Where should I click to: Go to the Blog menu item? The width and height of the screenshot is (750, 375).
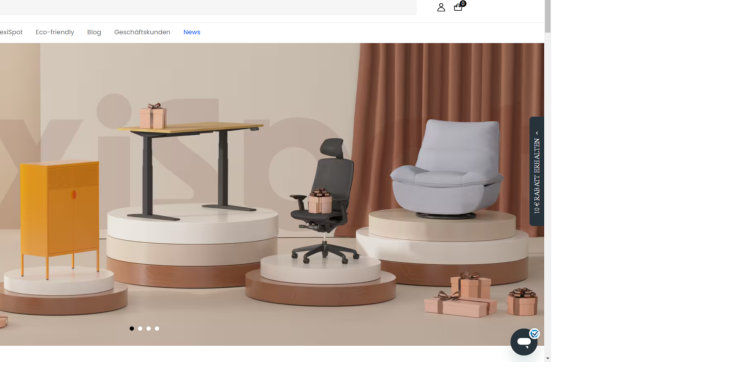[x=94, y=32]
